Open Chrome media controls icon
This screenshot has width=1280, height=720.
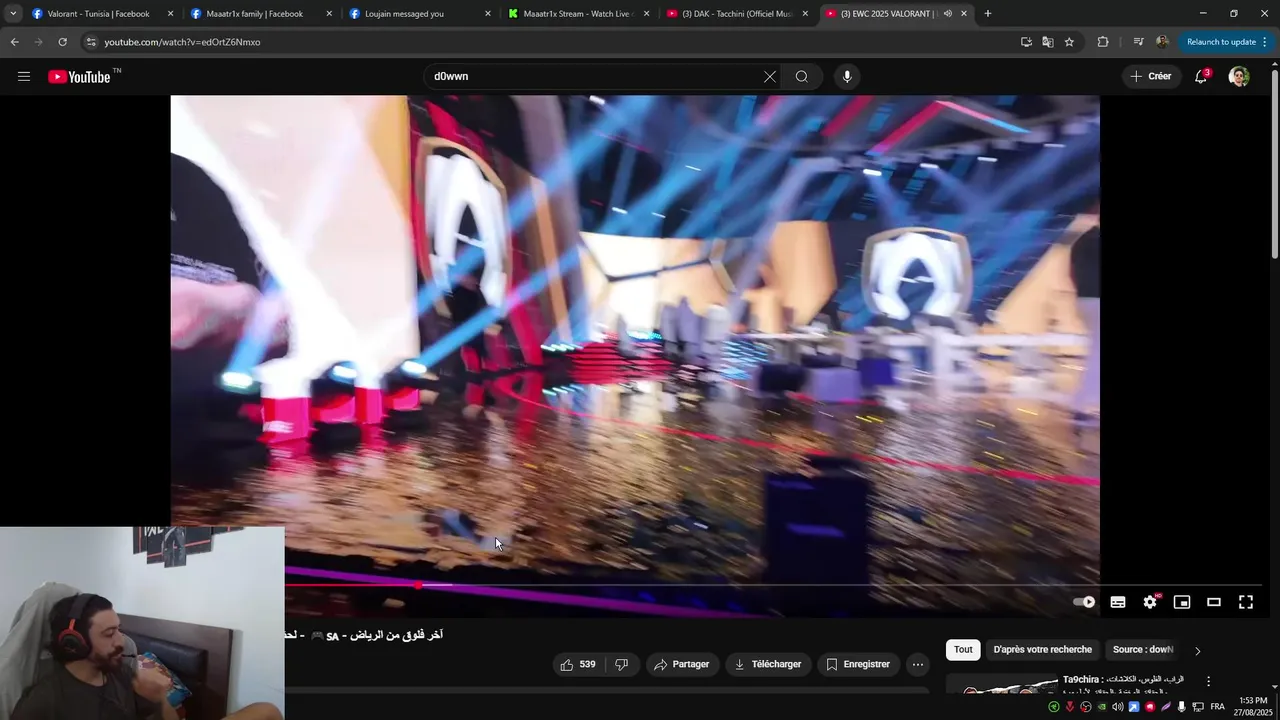[x=1138, y=42]
